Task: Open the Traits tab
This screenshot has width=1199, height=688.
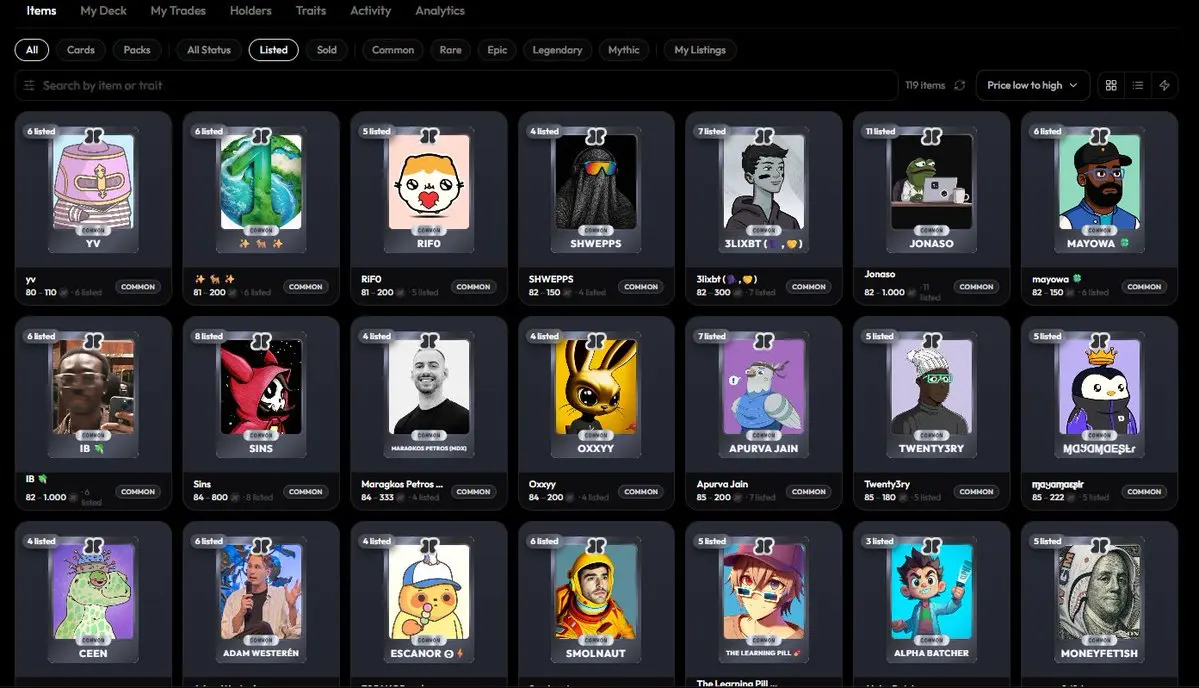Action: tap(310, 11)
